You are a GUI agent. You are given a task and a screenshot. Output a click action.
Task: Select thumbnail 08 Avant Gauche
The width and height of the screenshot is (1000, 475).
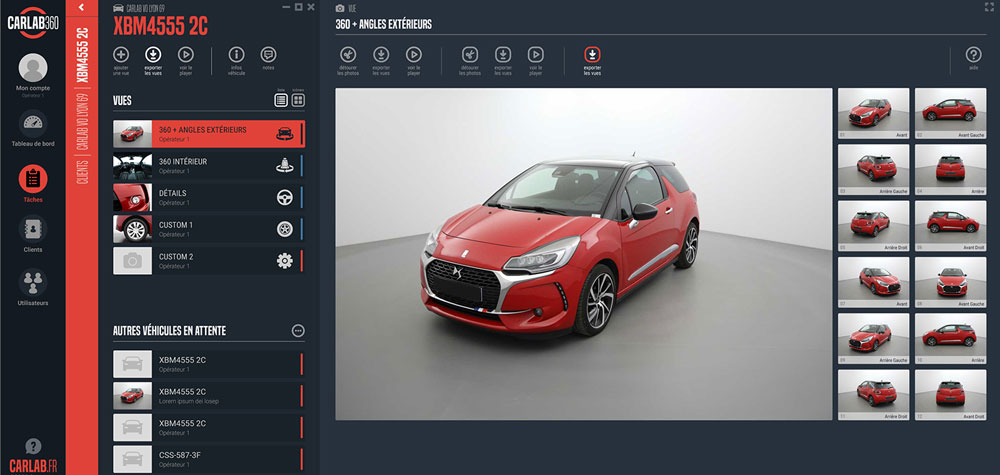[x=950, y=282]
